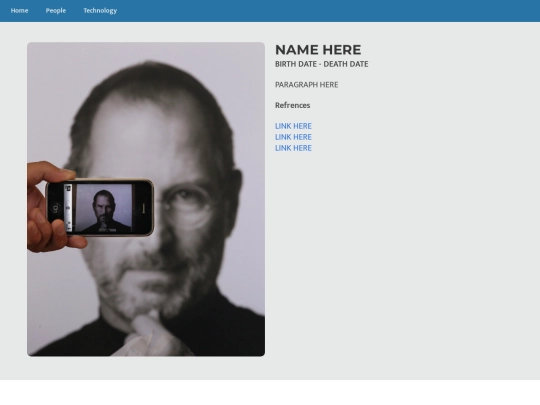Open the third LINK HERE reference
This screenshot has height=405, width=540.
coord(293,148)
